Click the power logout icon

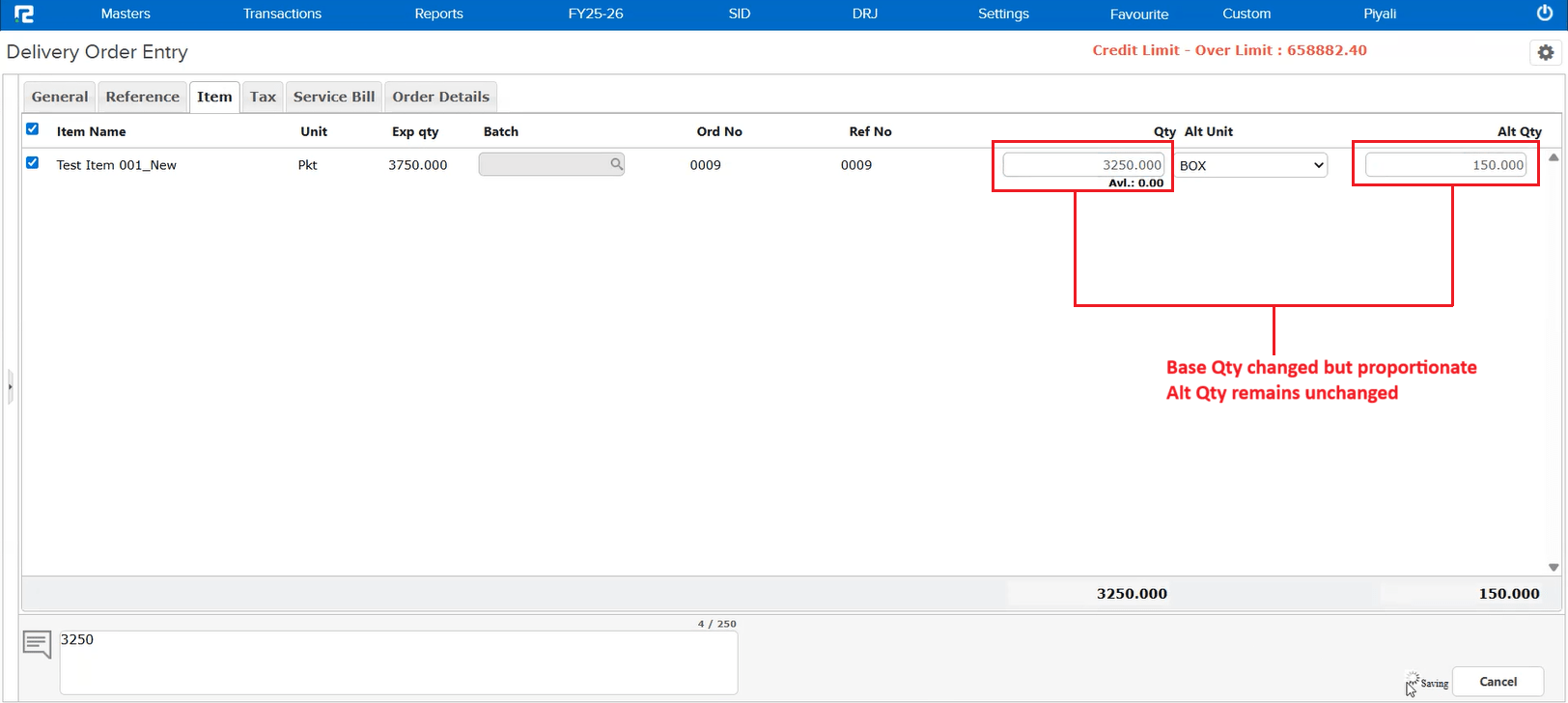pyautogui.click(x=1544, y=14)
